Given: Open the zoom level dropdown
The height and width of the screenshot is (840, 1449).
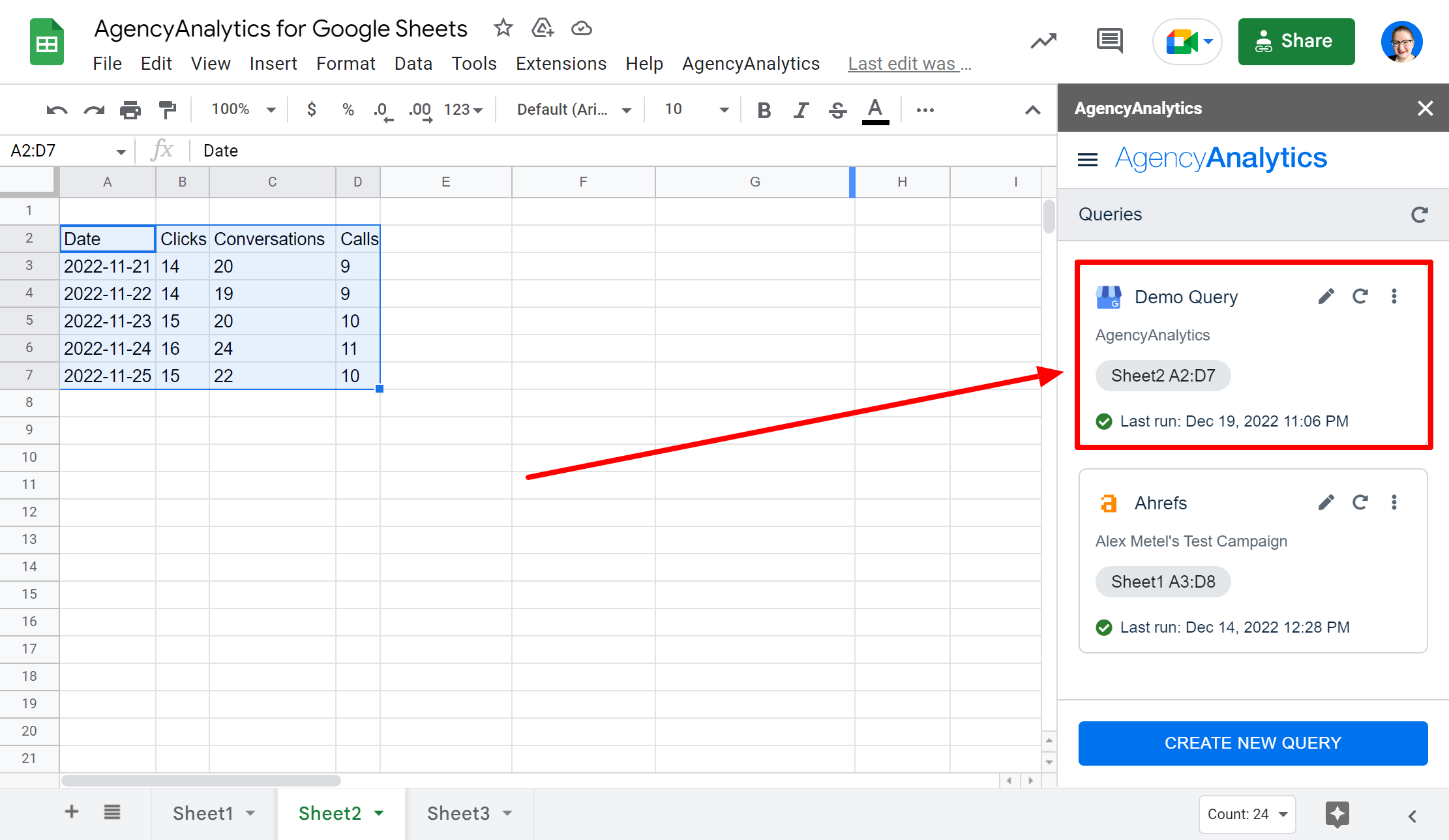Looking at the screenshot, I should click(x=243, y=110).
